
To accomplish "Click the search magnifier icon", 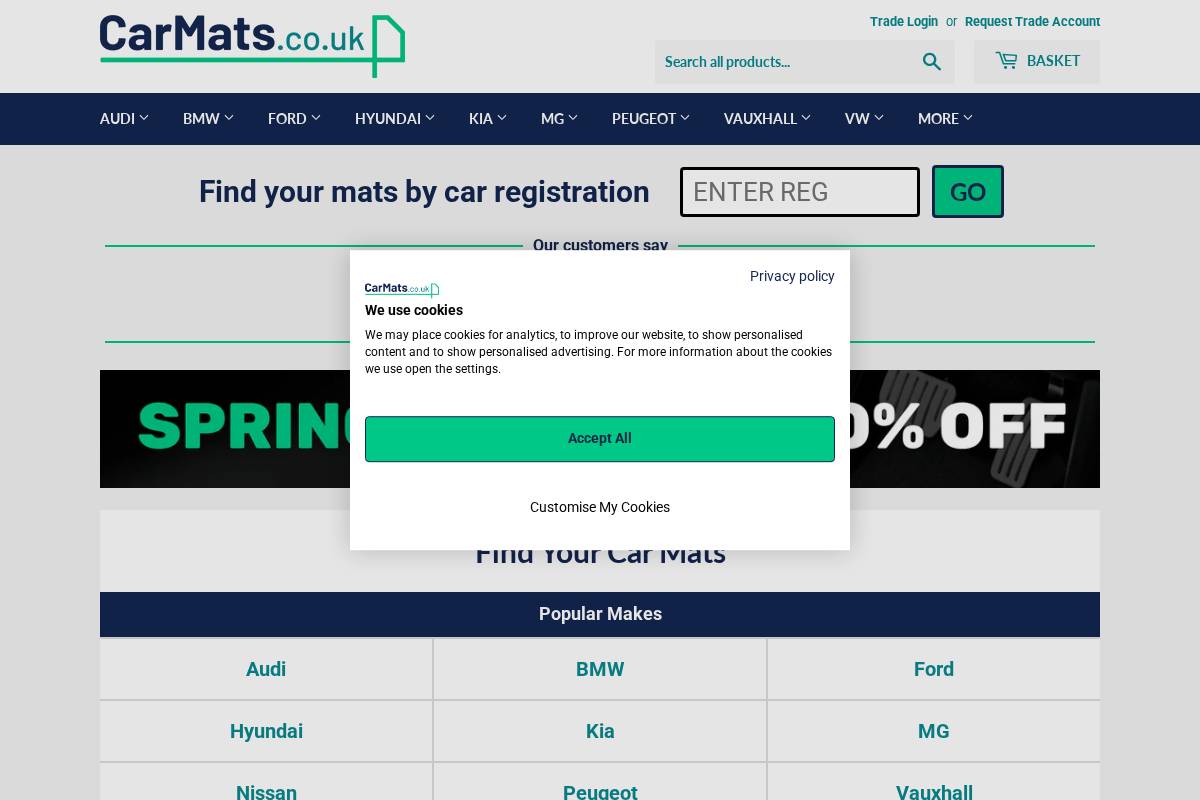I will [x=931, y=62].
